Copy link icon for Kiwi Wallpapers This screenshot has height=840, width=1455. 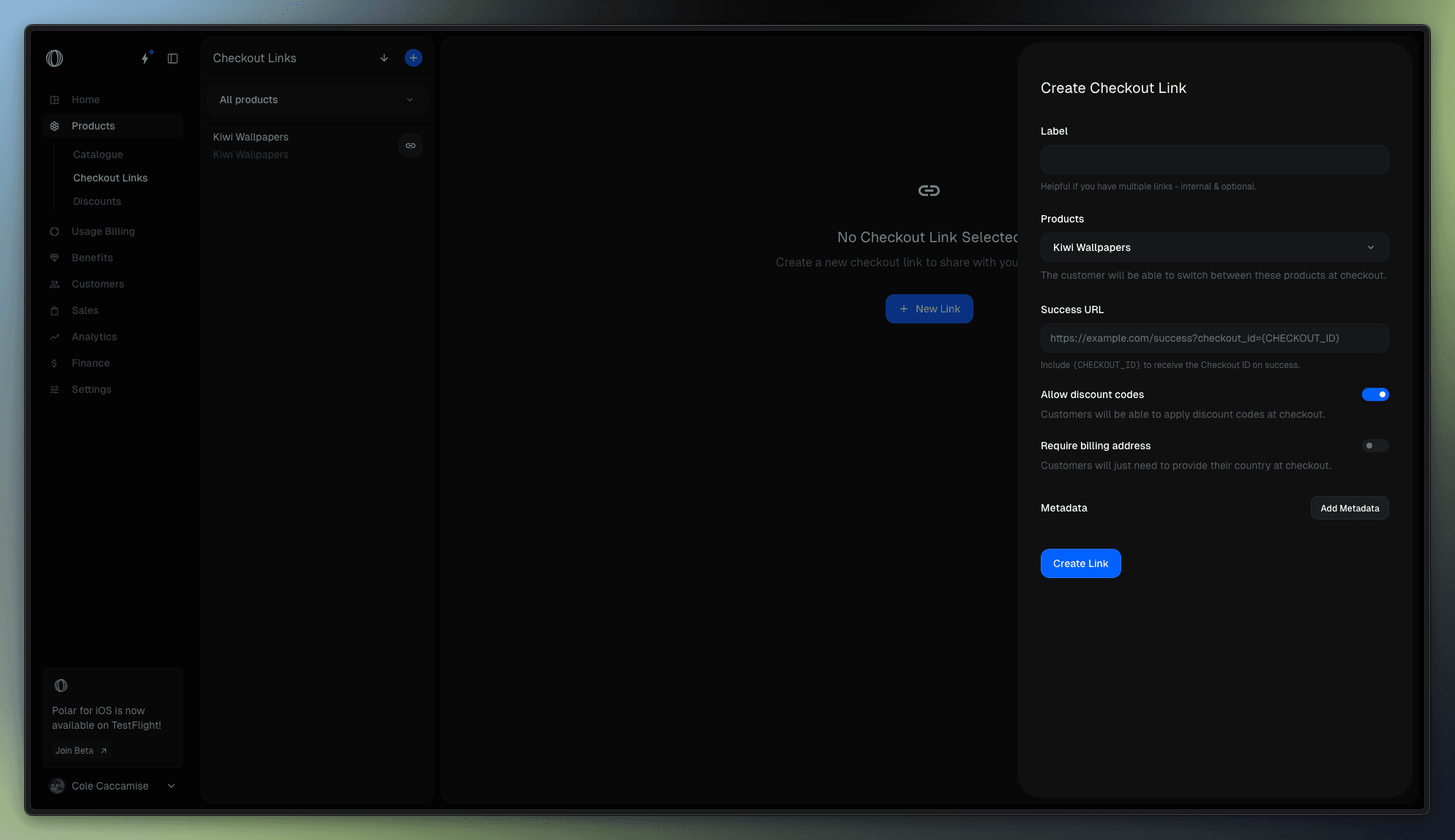(411, 146)
